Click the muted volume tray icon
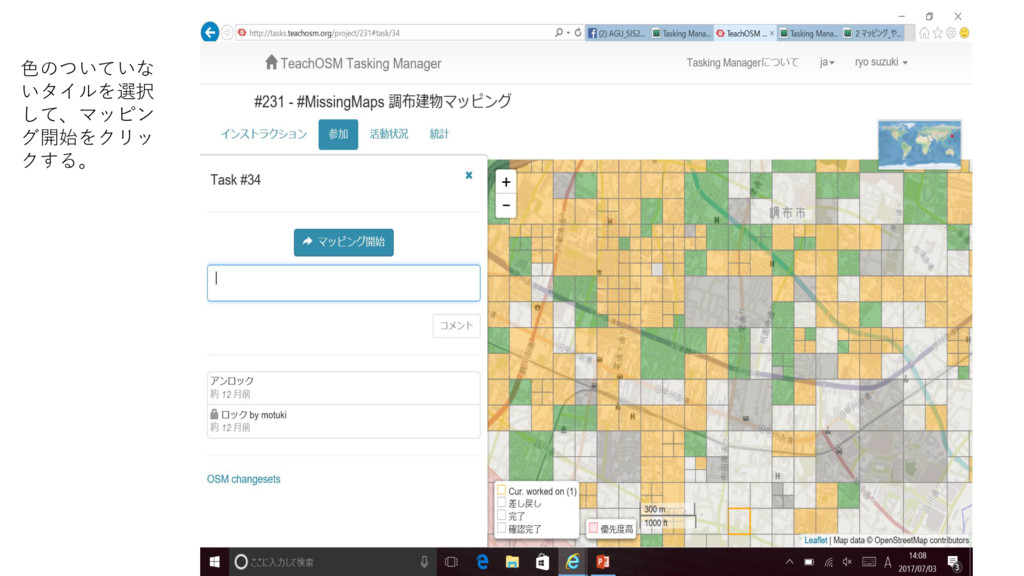1024x576 pixels. click(x=848, y=562)
